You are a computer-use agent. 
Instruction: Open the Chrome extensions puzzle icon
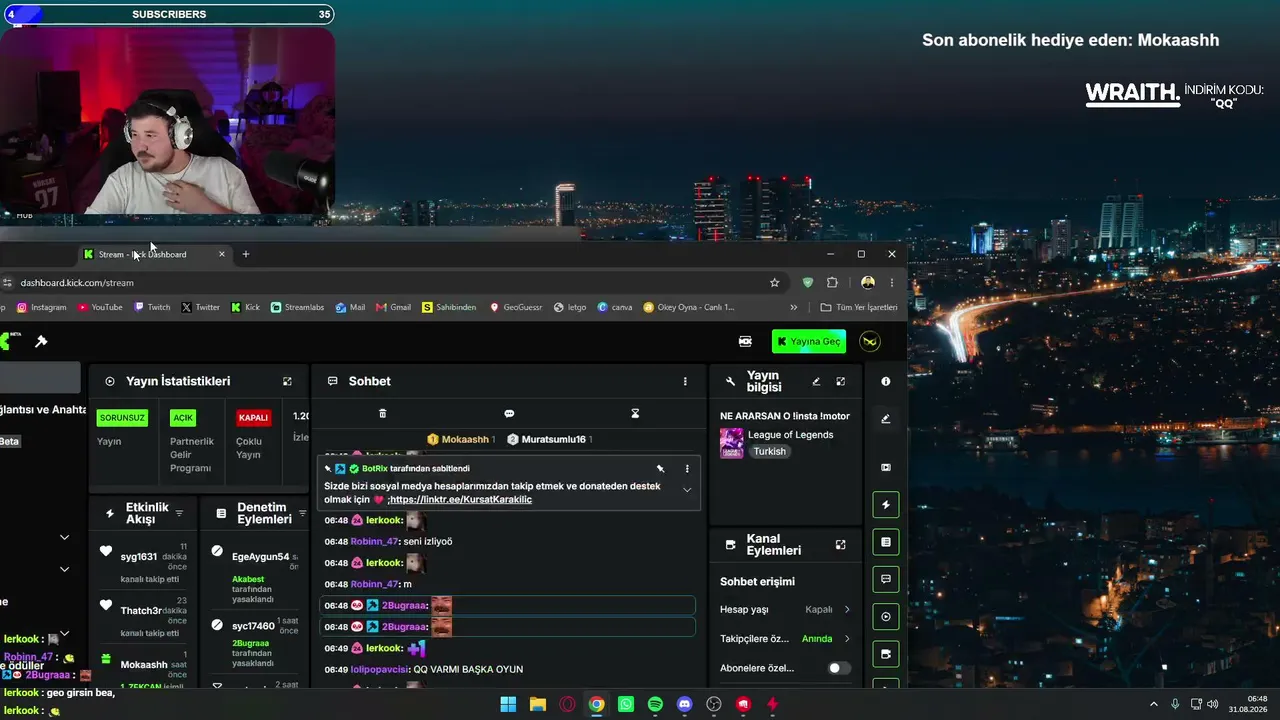(x=832, y=283)
